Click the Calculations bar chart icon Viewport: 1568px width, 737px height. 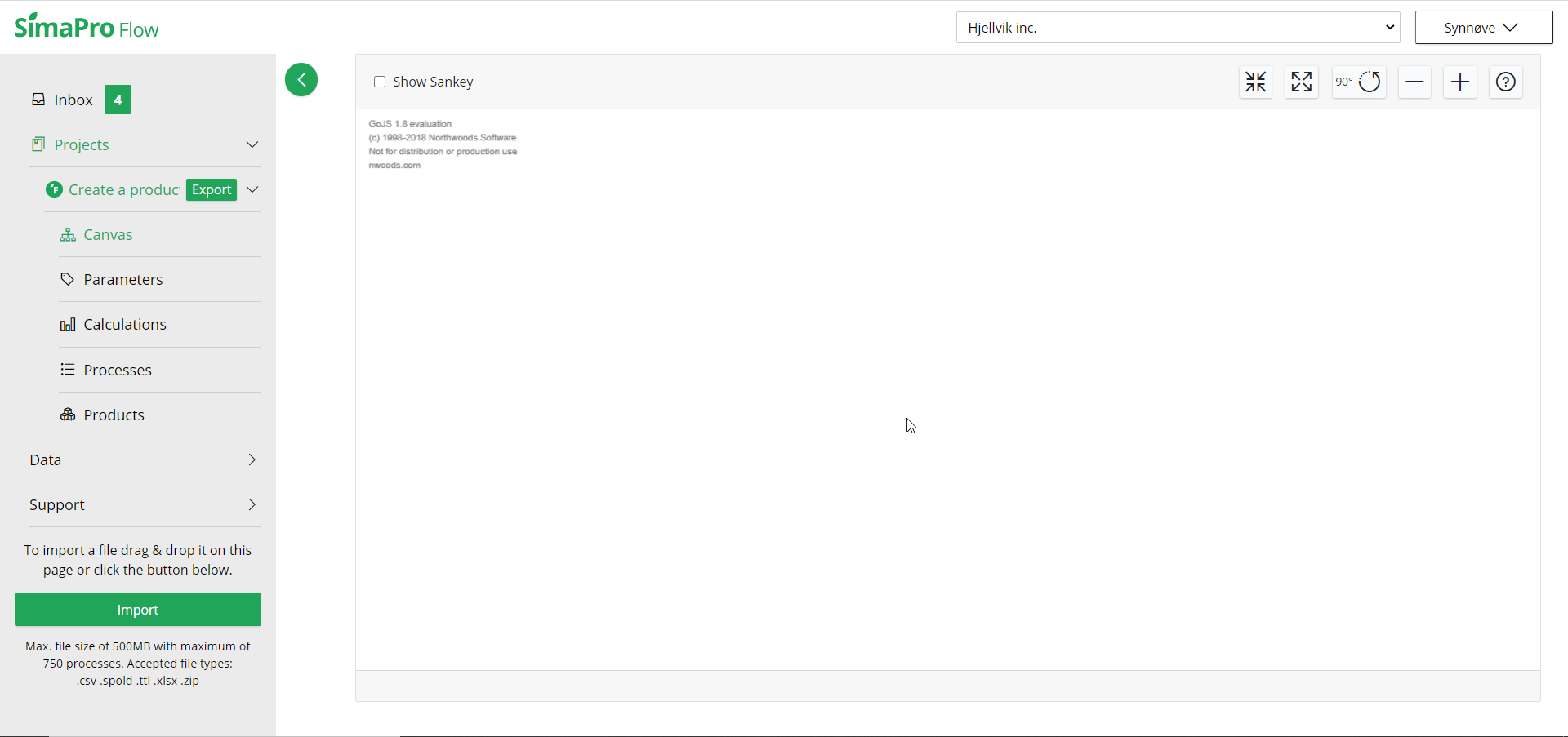[x=68, y=325]
